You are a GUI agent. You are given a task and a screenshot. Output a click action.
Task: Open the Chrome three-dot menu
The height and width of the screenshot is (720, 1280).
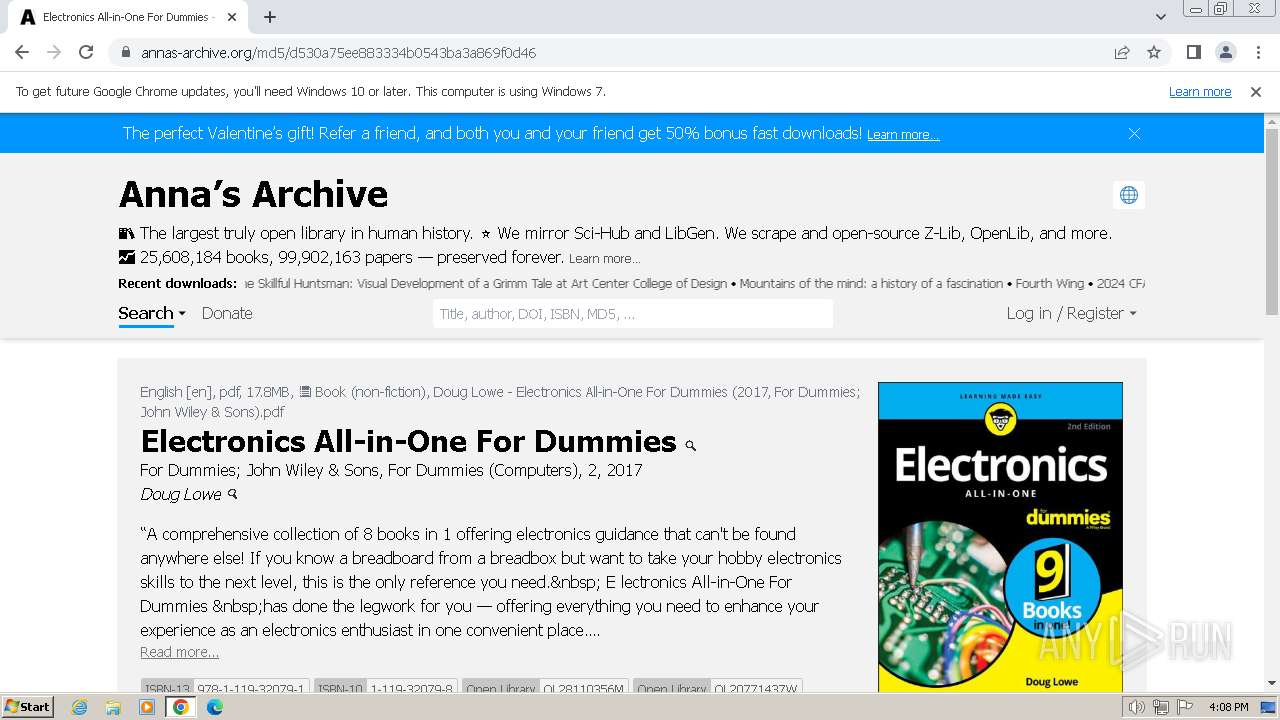click(x=1258, y=52)
